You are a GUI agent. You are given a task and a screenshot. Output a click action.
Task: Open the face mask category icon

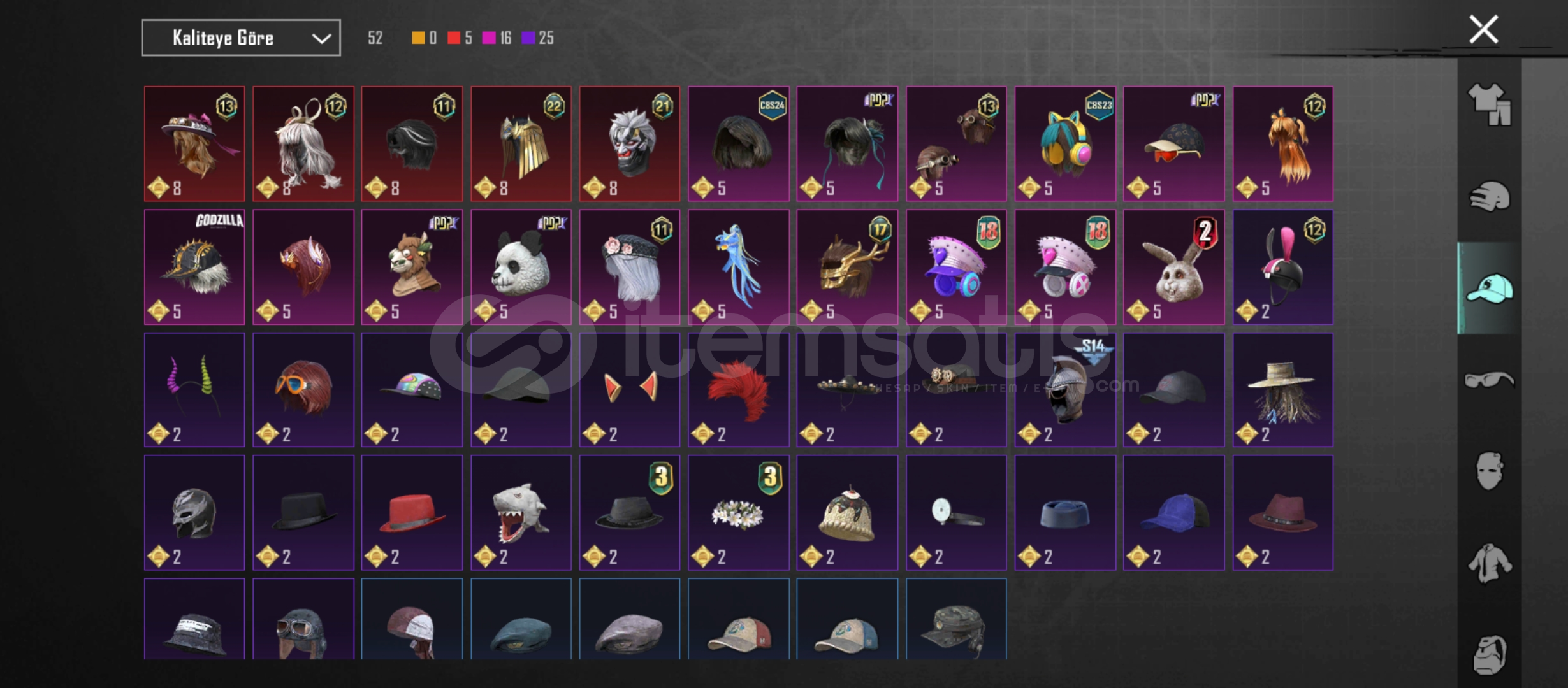pyautogui.click(x=1489, y=471)
